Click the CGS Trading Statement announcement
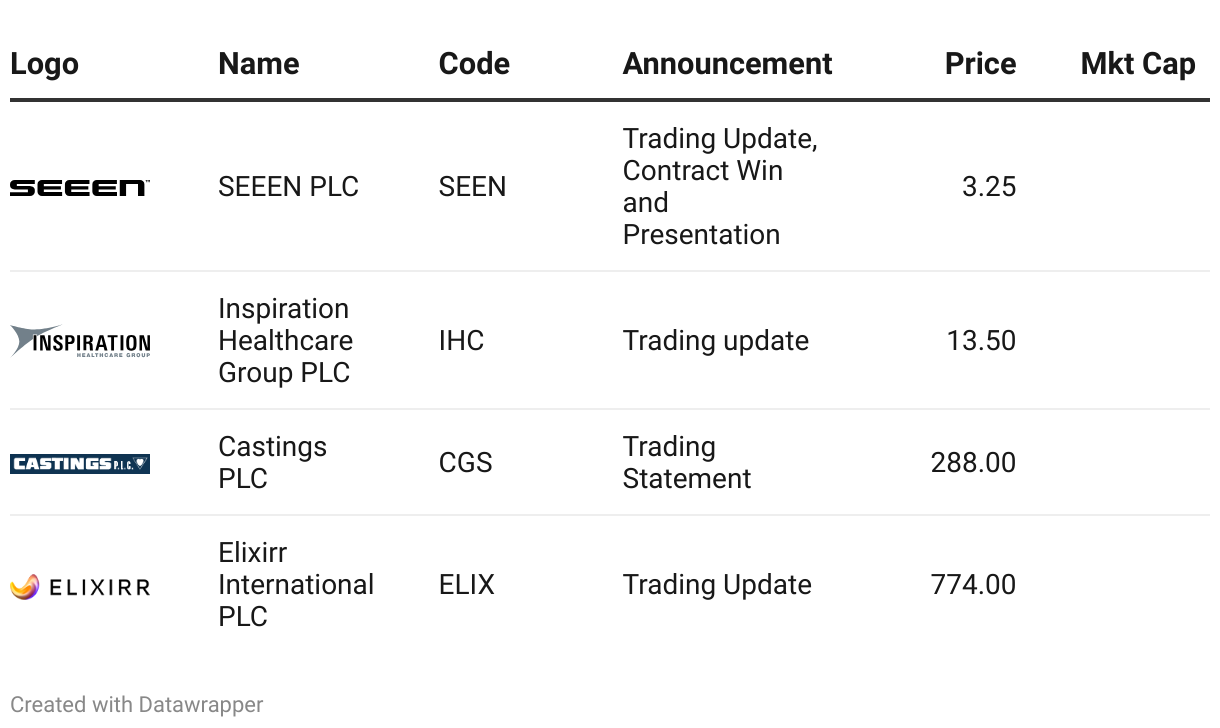The height and width of the screenshot is (728, 1220). point(687,463)
